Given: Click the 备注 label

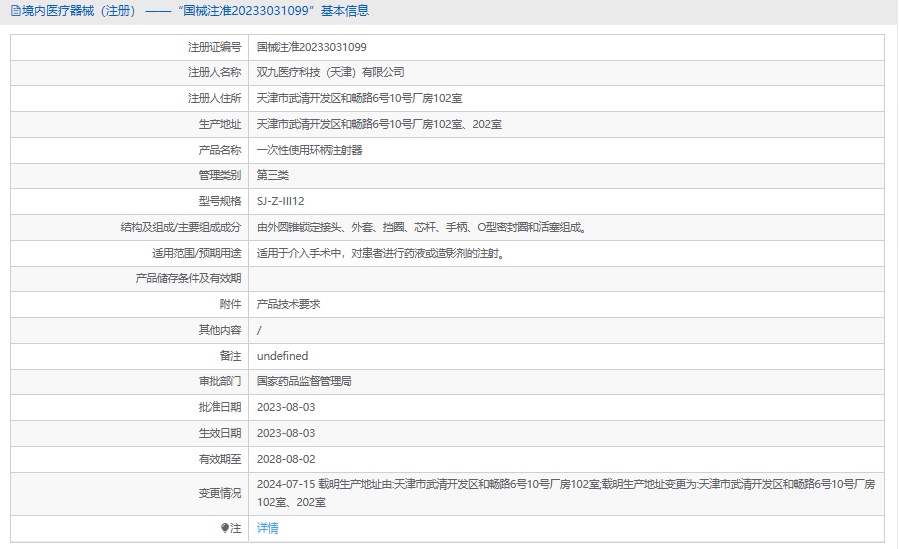Looking at the screenshot, I should 230,356.
